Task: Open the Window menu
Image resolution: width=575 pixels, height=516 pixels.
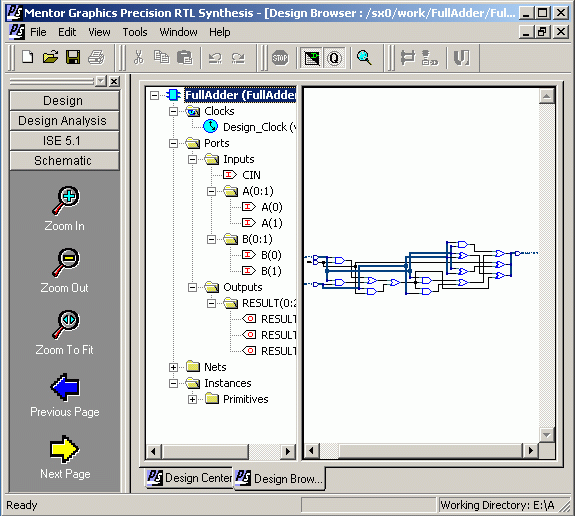Action: tap(178, 32)
